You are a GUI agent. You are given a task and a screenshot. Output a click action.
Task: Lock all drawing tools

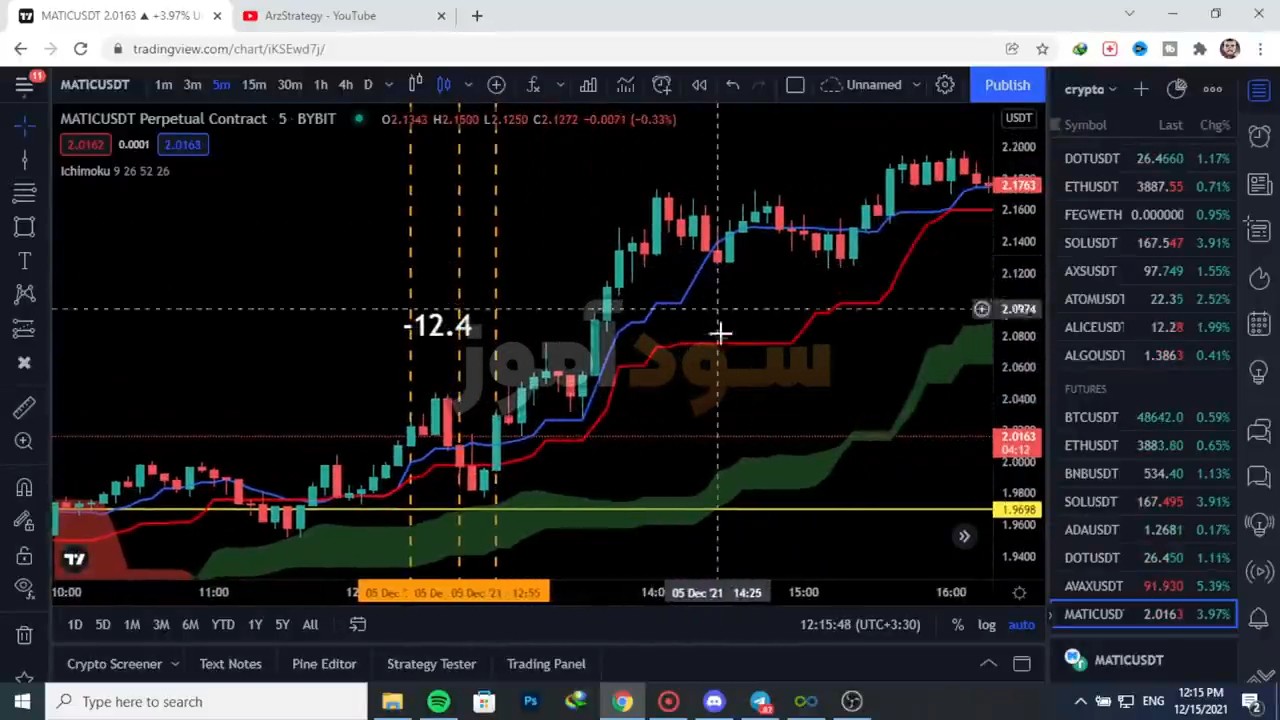pos(25,555)
